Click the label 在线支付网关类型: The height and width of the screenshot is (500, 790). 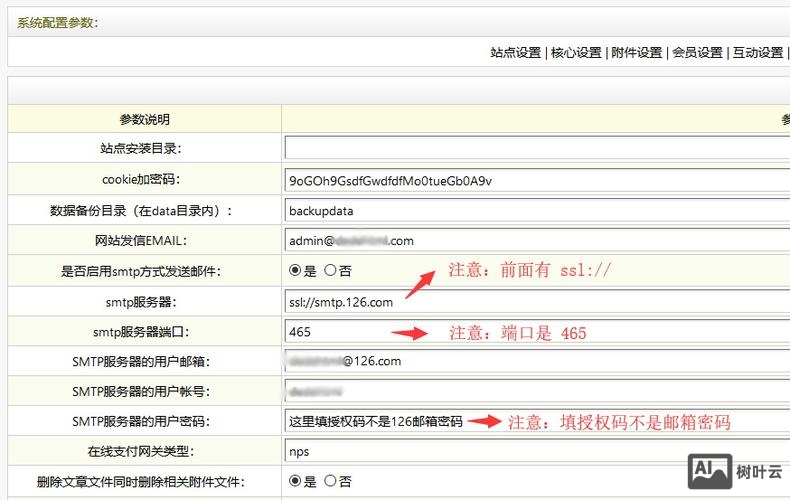(x=141, y=452)
